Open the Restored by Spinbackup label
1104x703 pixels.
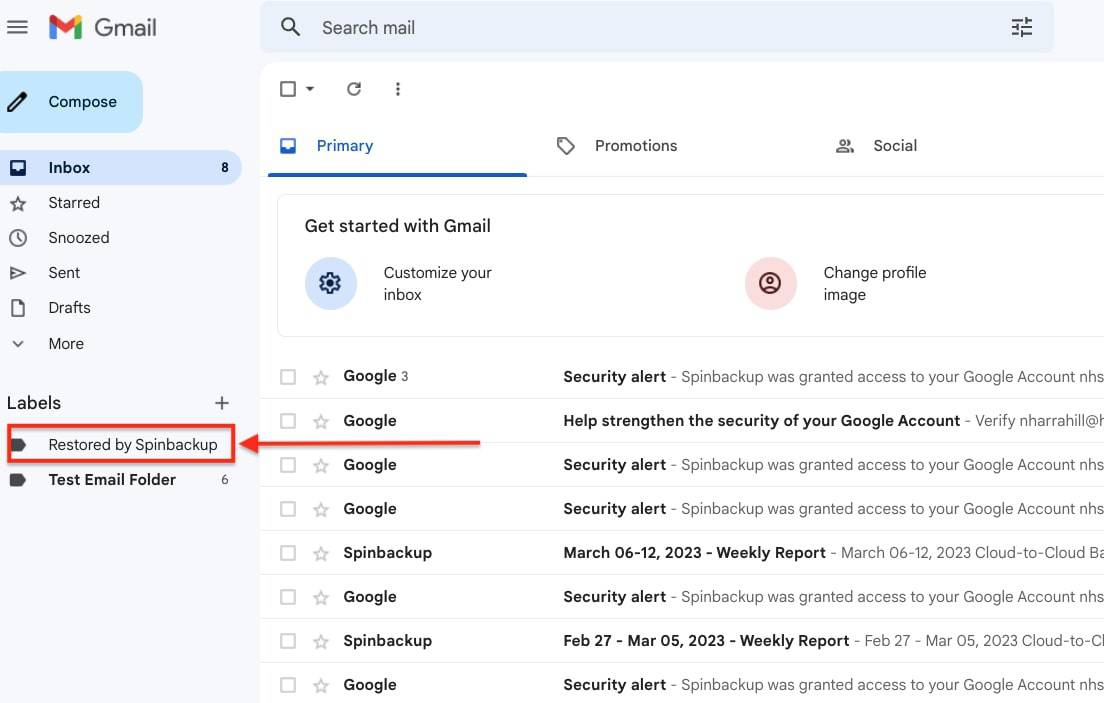121,444
